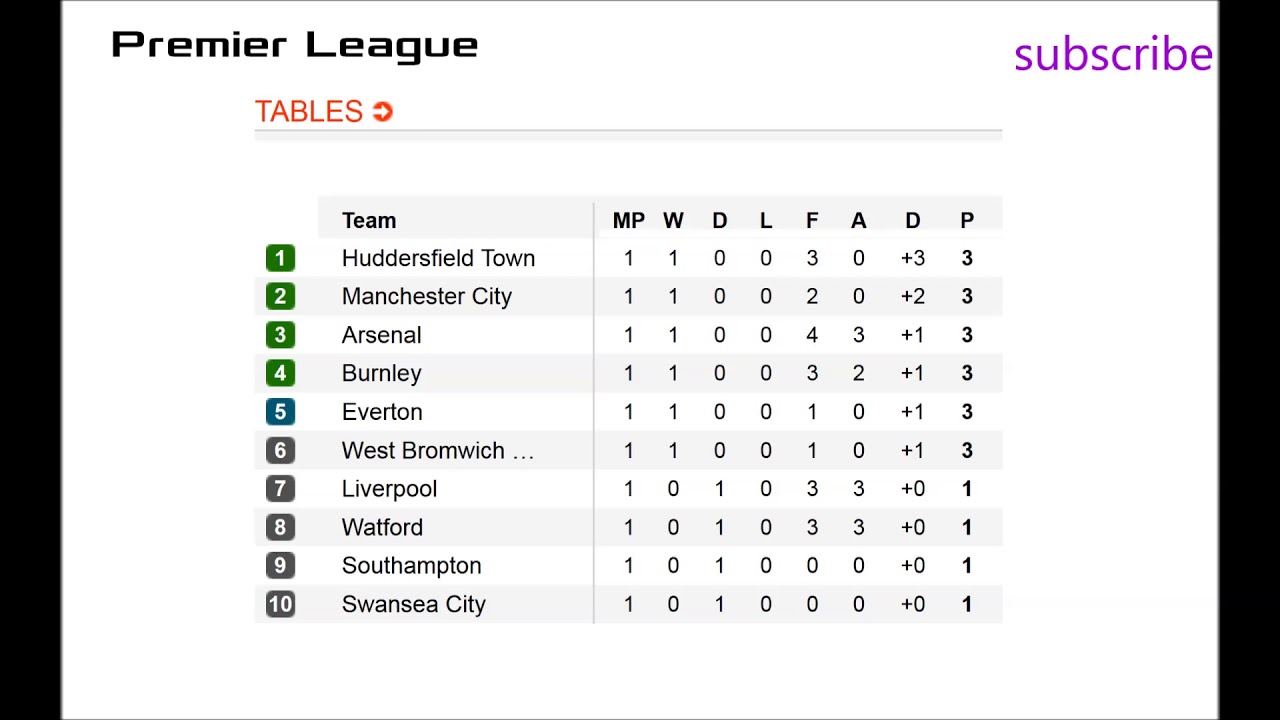This screenshot has width=1280, height=720.
Task: Open the TABLES heading link
Action: click(308, 112)
